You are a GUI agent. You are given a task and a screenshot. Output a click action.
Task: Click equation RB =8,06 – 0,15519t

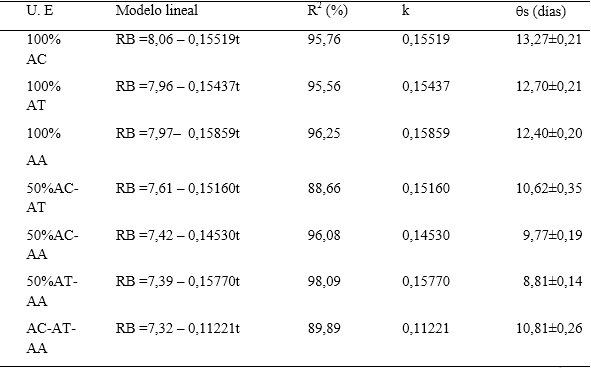(x=178, y=39)
